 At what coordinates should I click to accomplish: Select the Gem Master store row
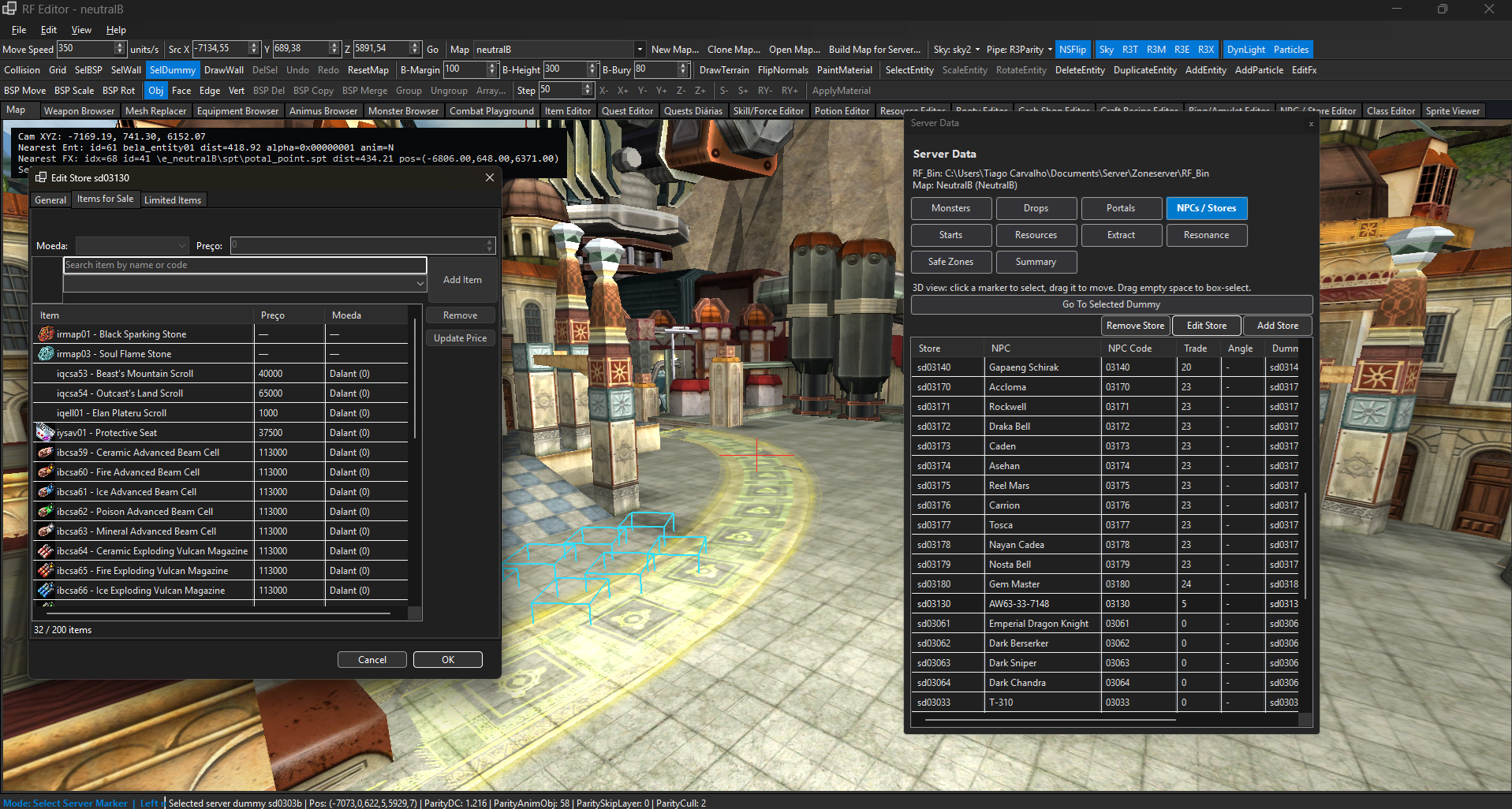(x=1105, y=584)
